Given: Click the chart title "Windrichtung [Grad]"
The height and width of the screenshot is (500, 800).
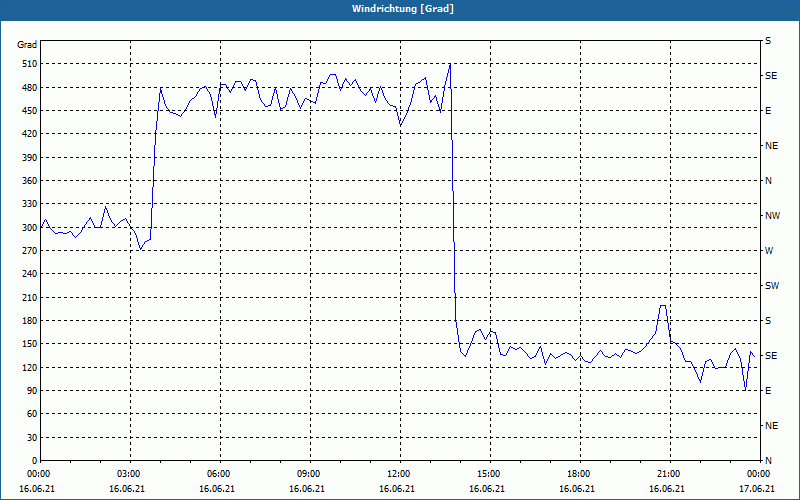Looking at the screenshot, I should coord(403,9).
